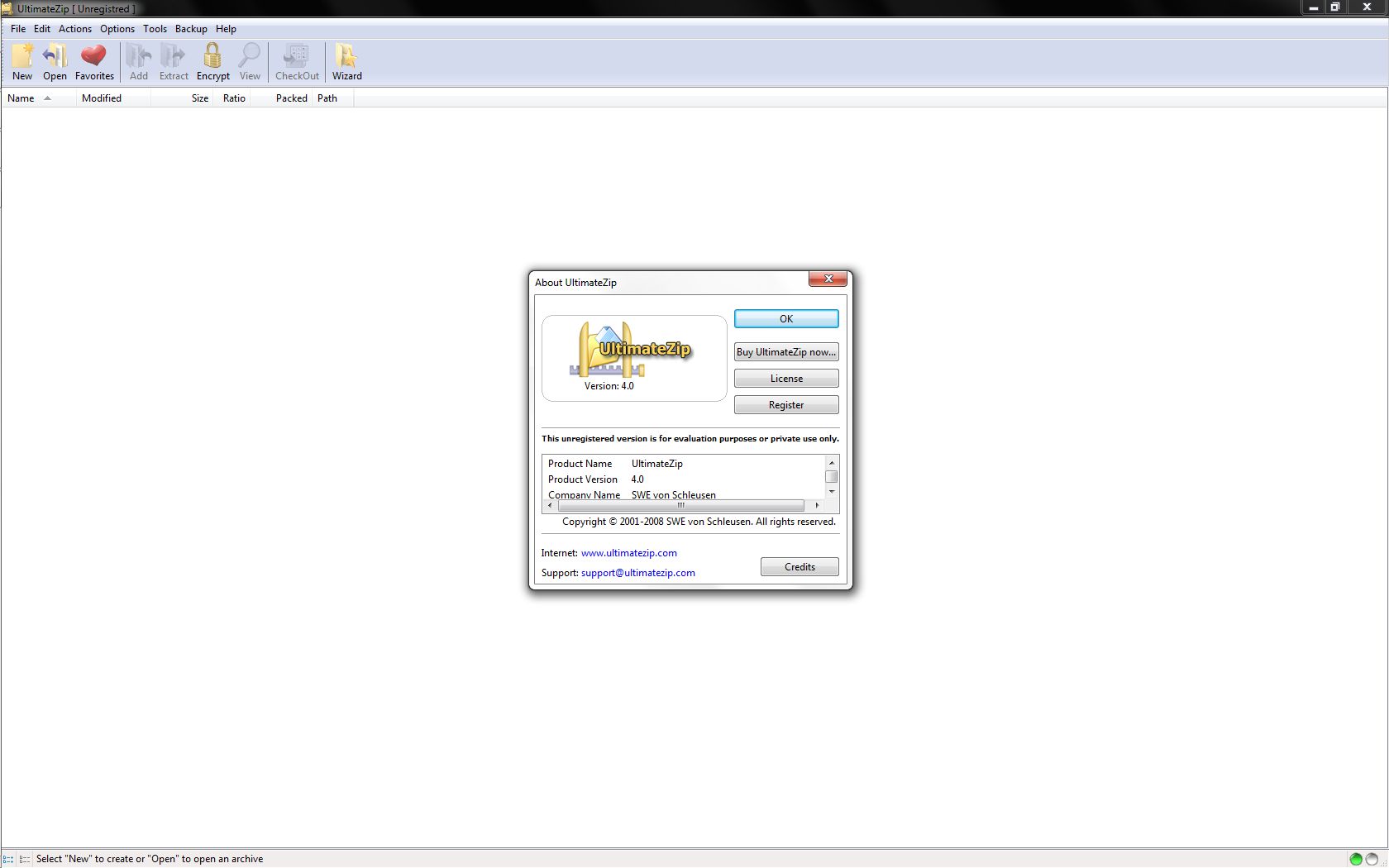Click the info list scroll down arrow
The width and height of the screenshot is (1389, 868).
point(832,491)
